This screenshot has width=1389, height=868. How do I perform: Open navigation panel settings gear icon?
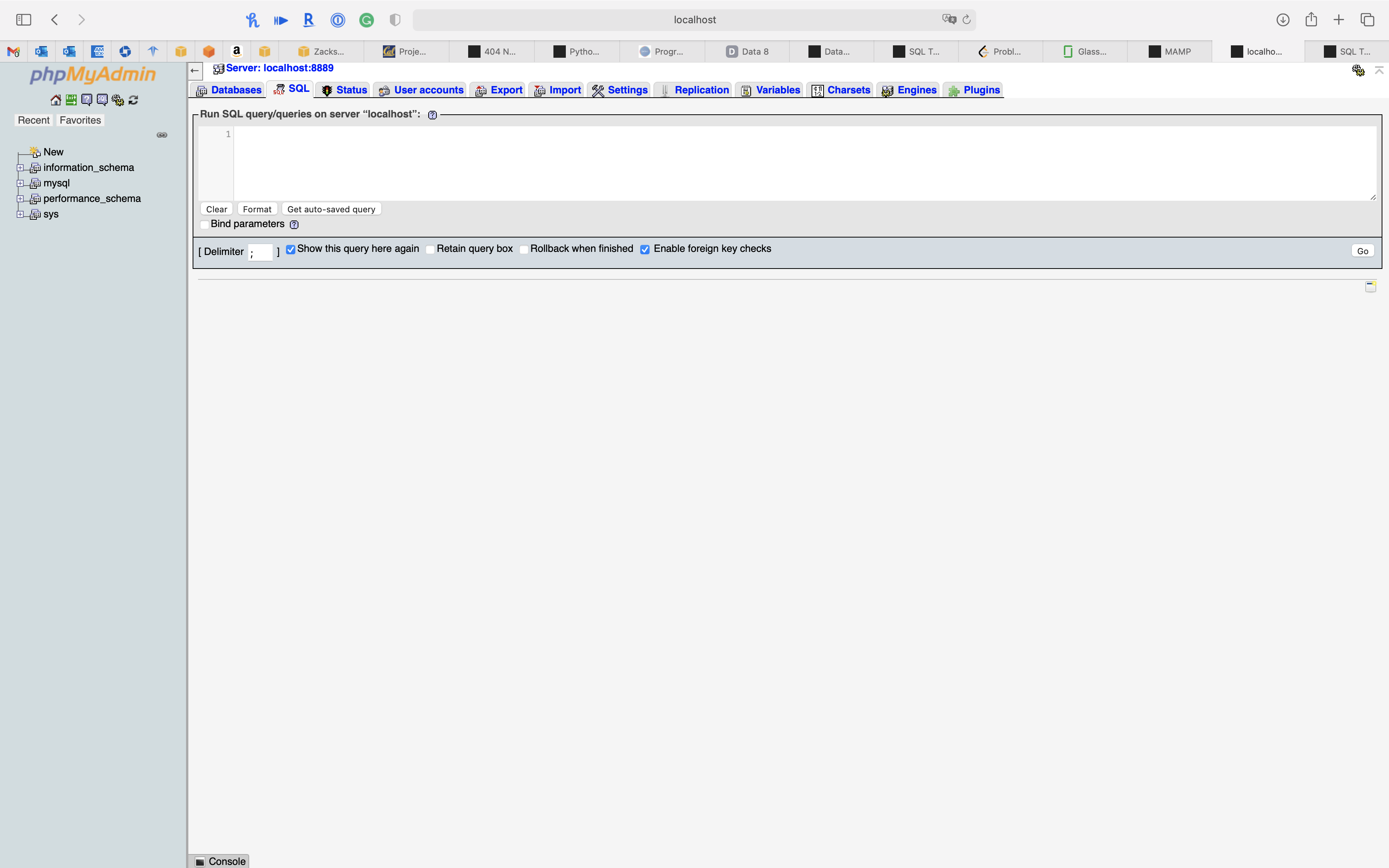click(118, 100)
